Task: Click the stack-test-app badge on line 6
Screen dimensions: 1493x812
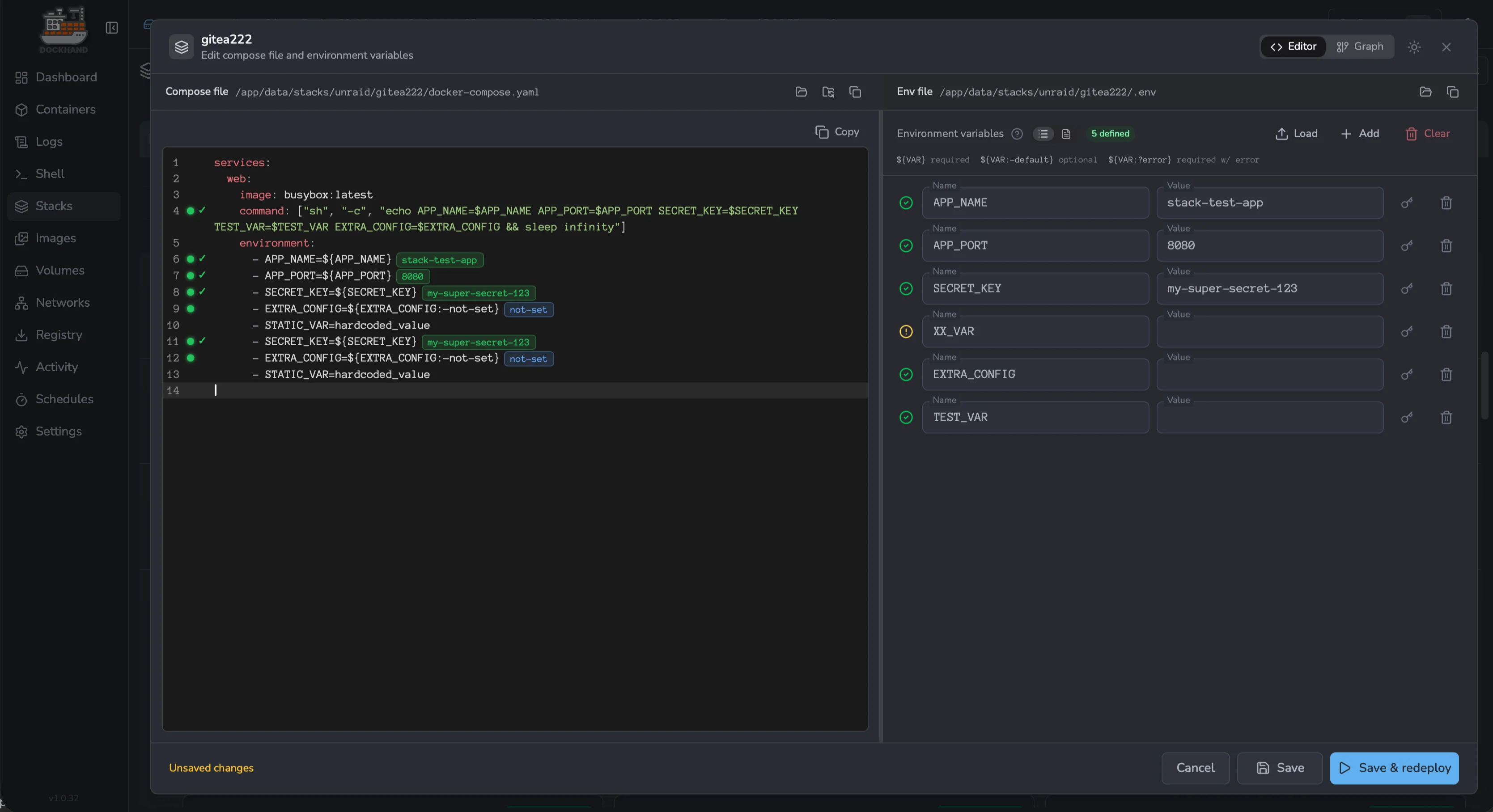Action: pyautogui.click(x=439, y=260)
